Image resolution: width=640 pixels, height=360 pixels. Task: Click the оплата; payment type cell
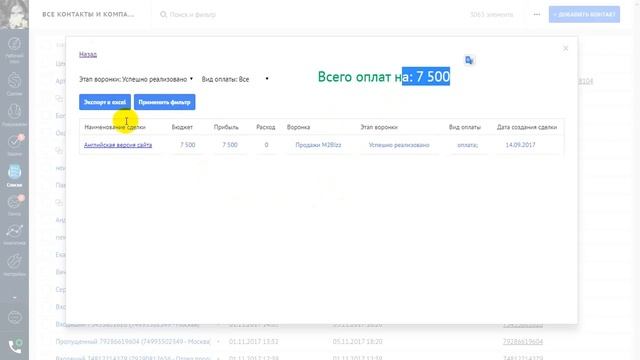(x=468, y=145)
